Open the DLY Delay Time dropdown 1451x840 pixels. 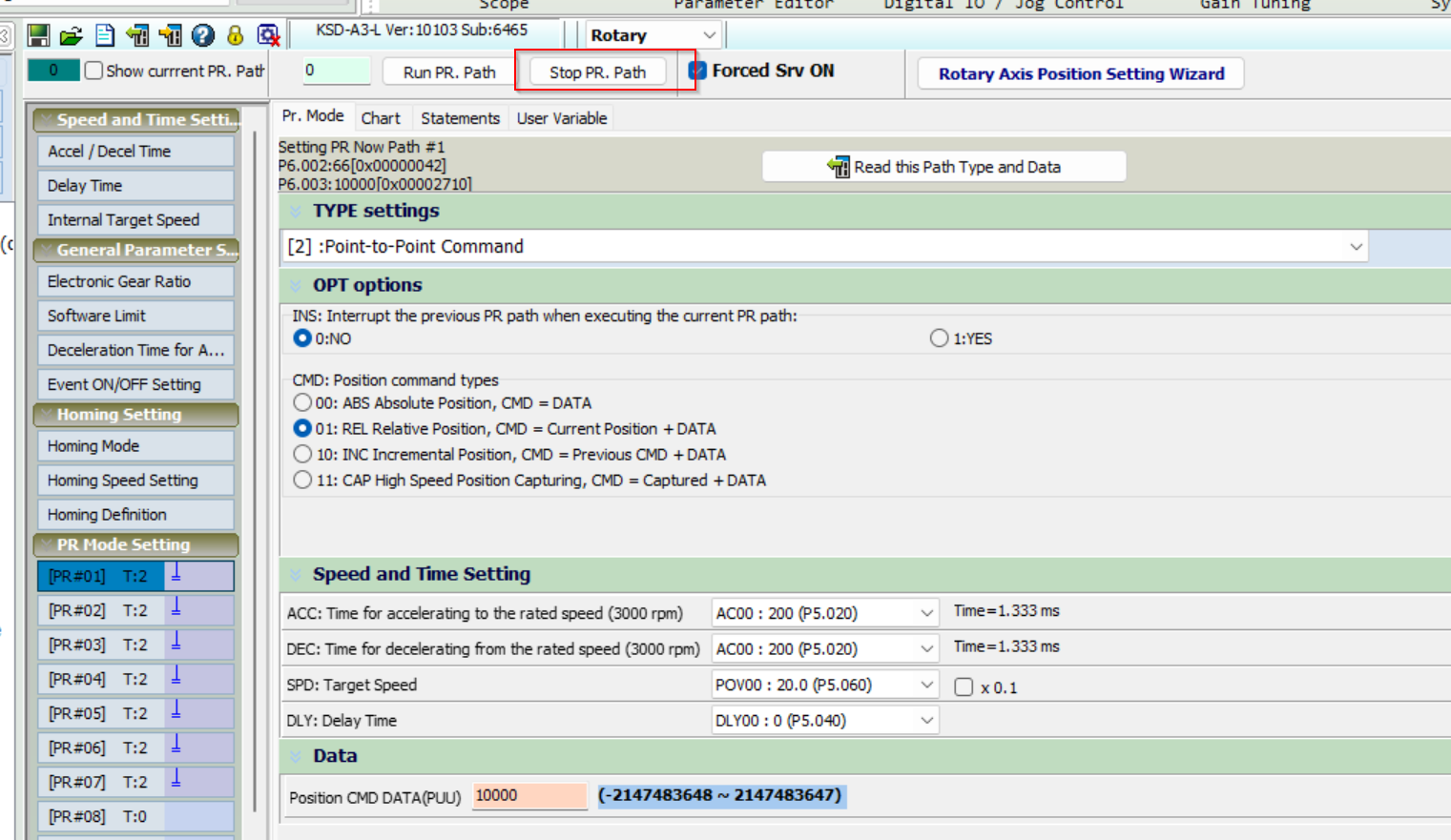click(x=825, y=721)
